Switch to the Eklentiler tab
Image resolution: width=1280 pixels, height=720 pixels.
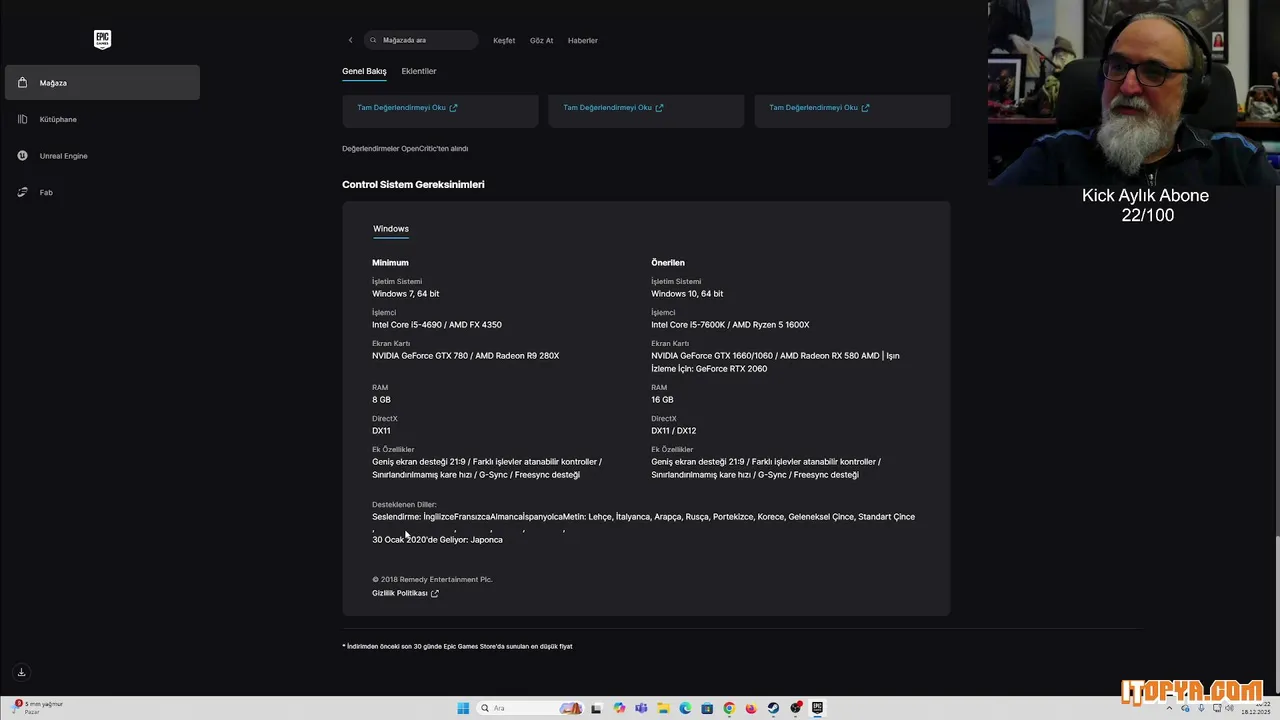[x=419, y=71]
